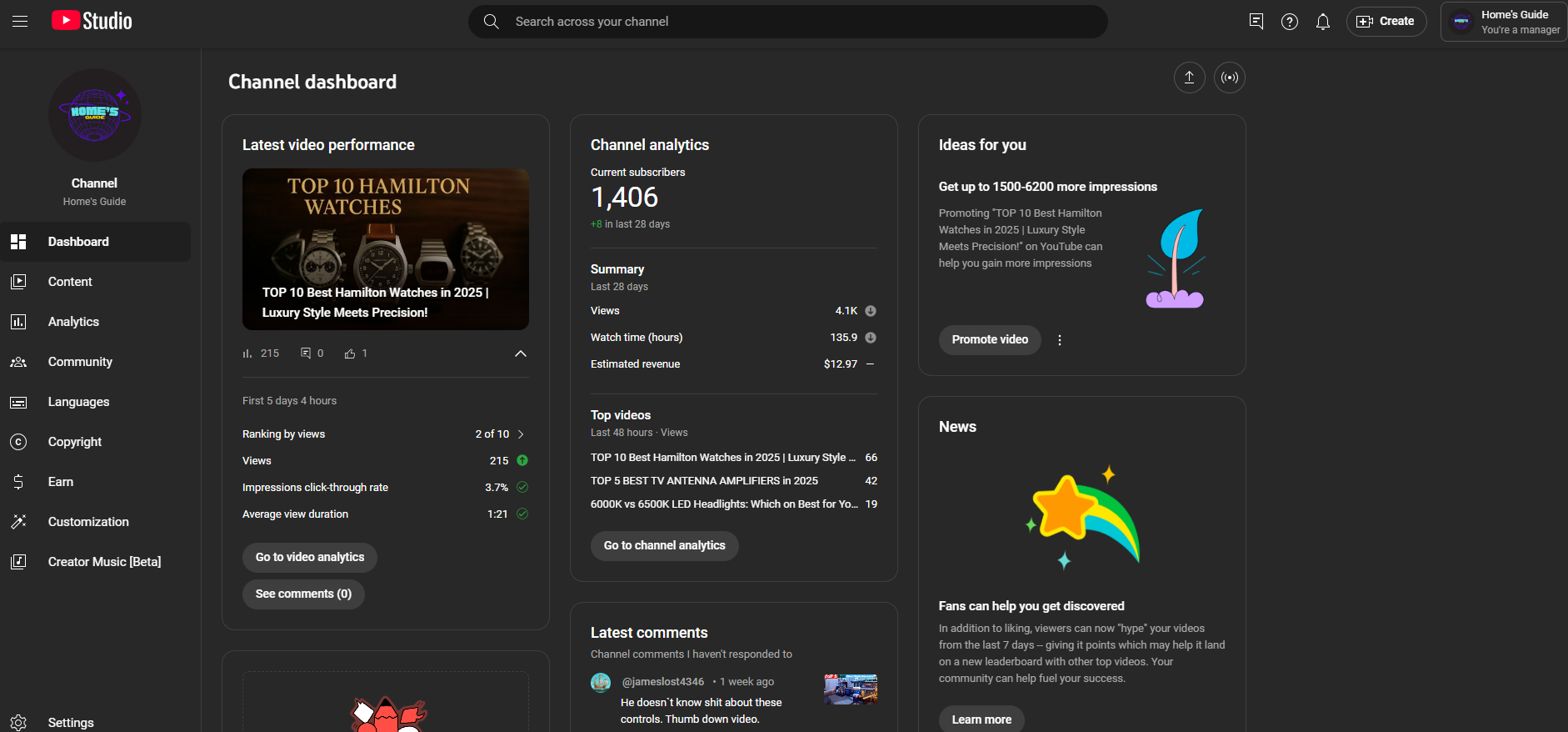
Task: Click the Promote video button
Action: (x=990, y=339)
